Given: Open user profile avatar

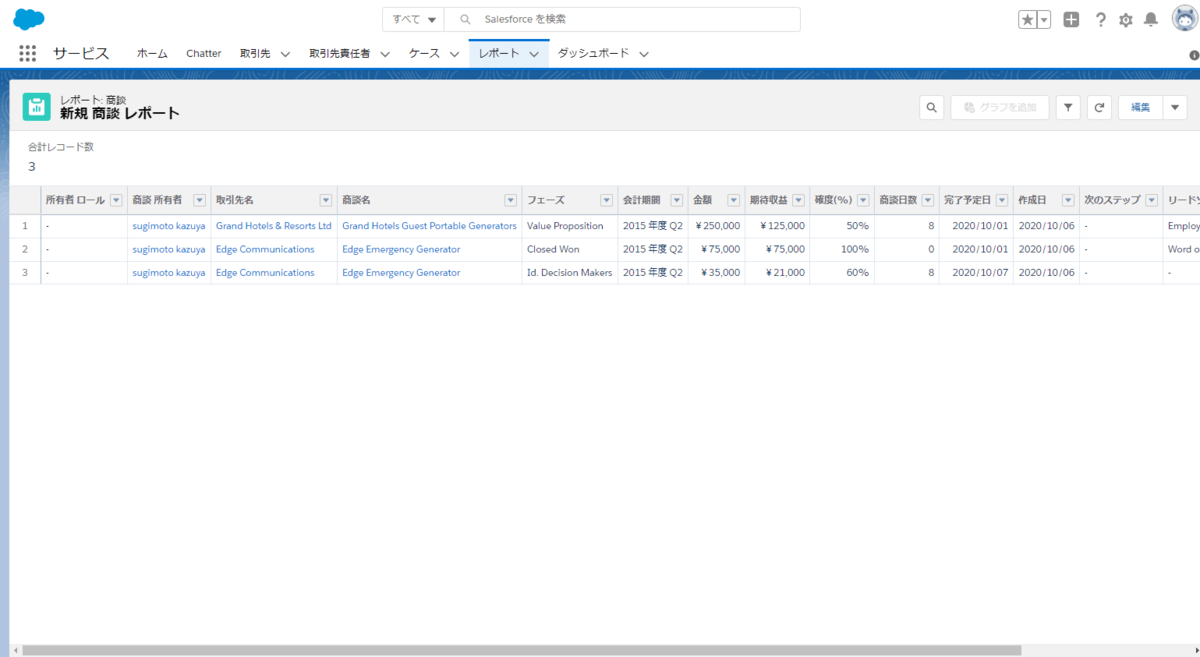Looking at the screenshot, I should tap(1184, 19).
